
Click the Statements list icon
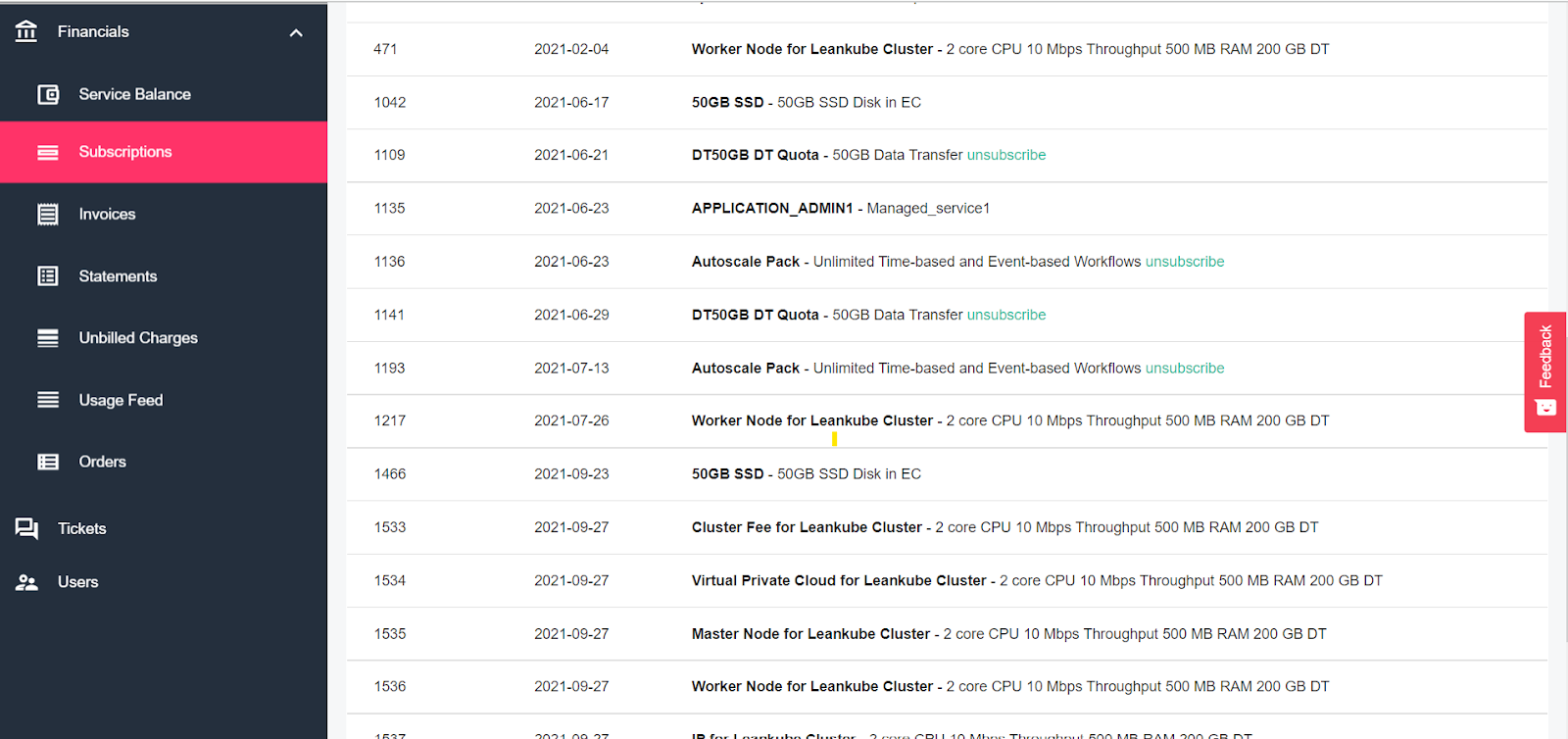click(x=48, y=276)
